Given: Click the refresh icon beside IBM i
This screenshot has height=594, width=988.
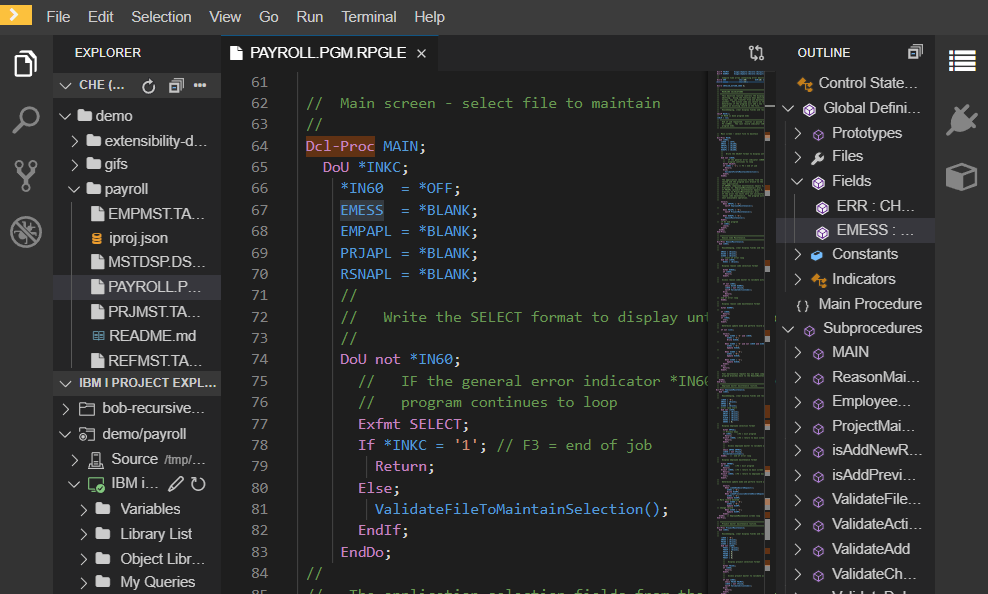Looking at the screenshot, I should click(x=198, y=484).
